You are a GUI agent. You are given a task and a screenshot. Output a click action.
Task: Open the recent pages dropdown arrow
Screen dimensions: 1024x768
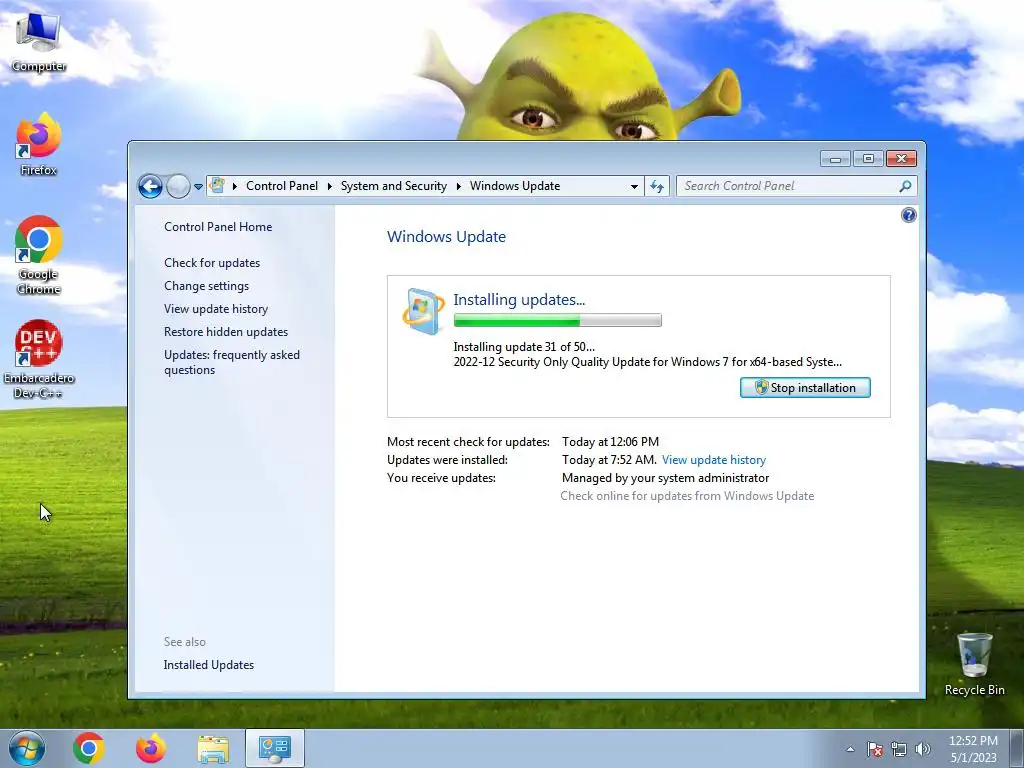point(199,187)
